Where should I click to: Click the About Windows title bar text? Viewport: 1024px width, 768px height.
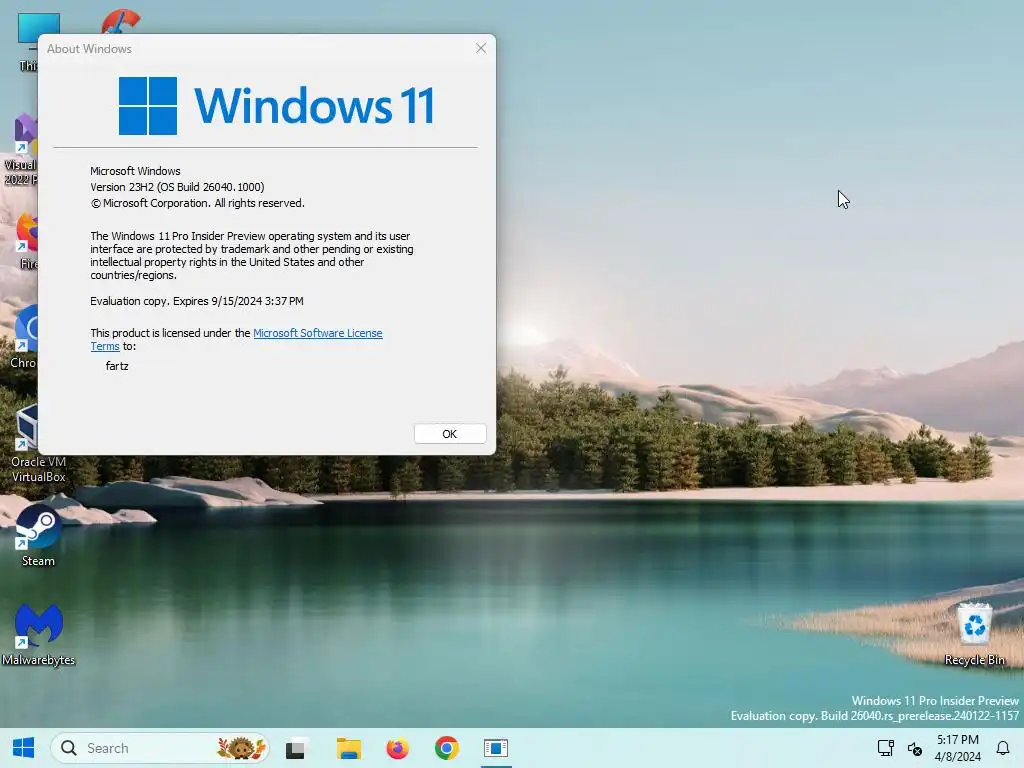(x=89, y=49)
